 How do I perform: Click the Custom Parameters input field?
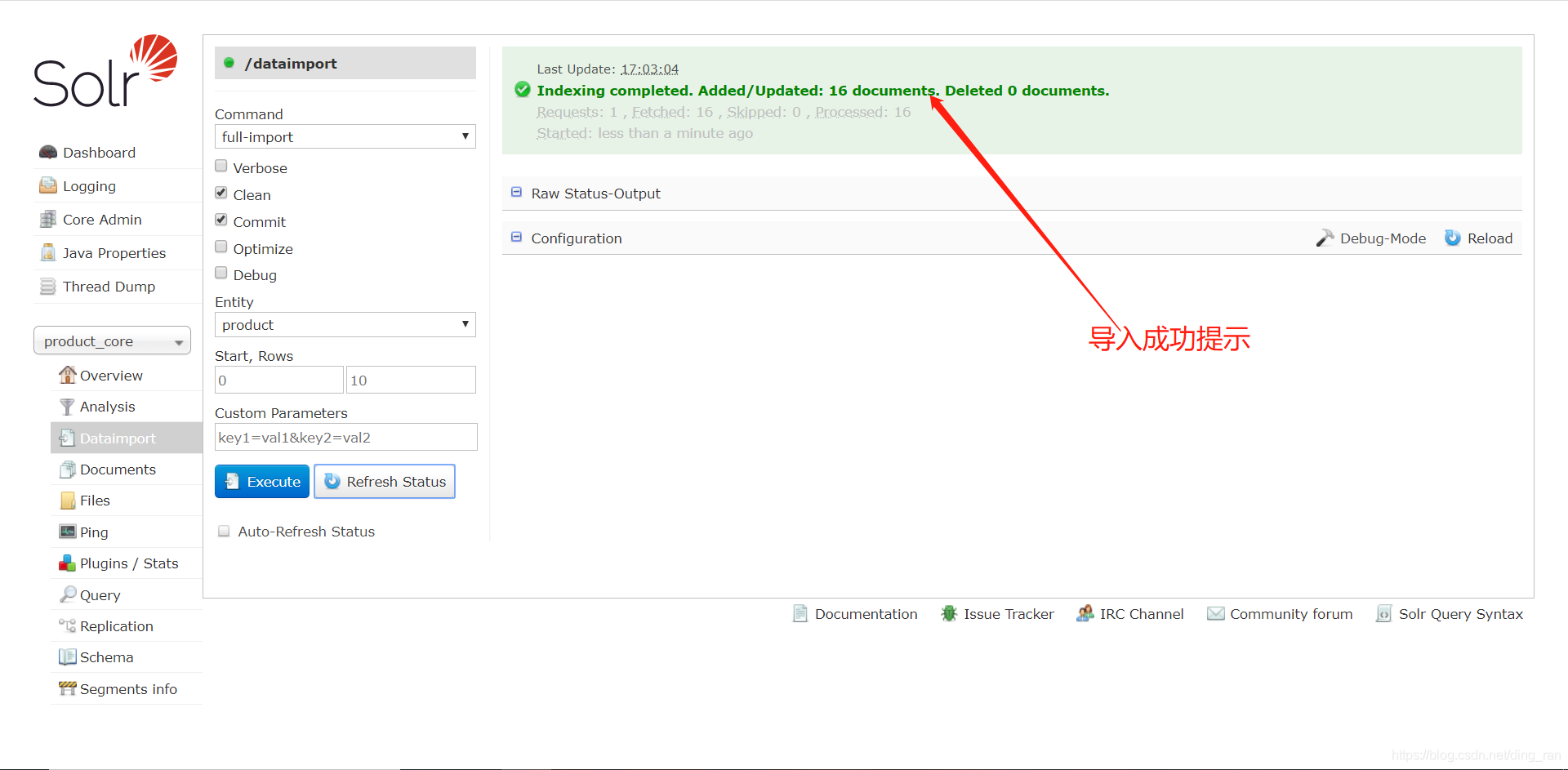tap(346, 437)
